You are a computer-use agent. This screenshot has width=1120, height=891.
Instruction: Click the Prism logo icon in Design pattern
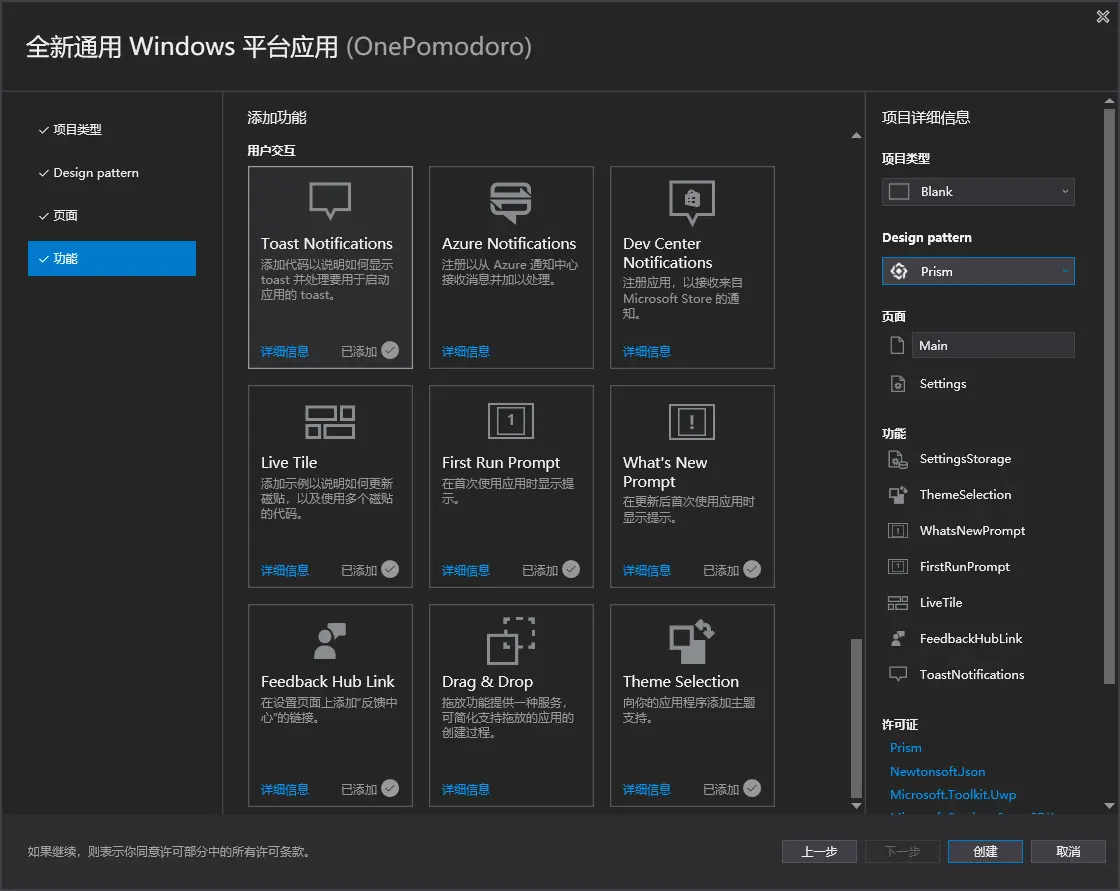click(899, 272)
